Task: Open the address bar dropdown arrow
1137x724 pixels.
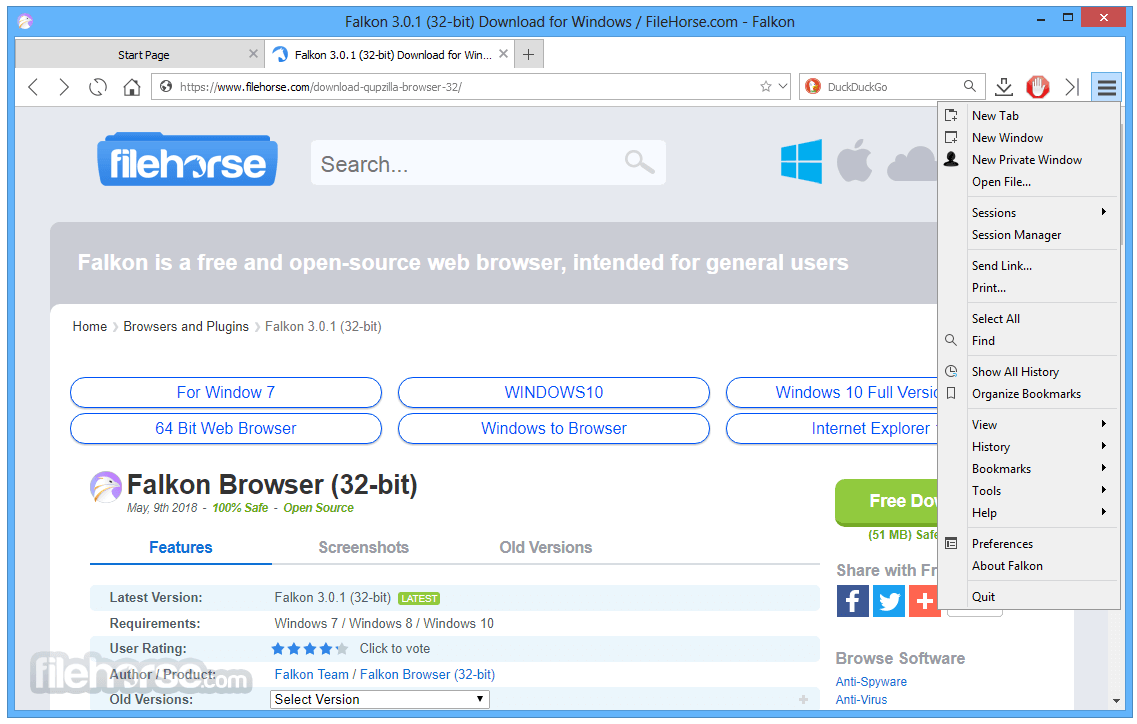Action: tap(783, 86)
